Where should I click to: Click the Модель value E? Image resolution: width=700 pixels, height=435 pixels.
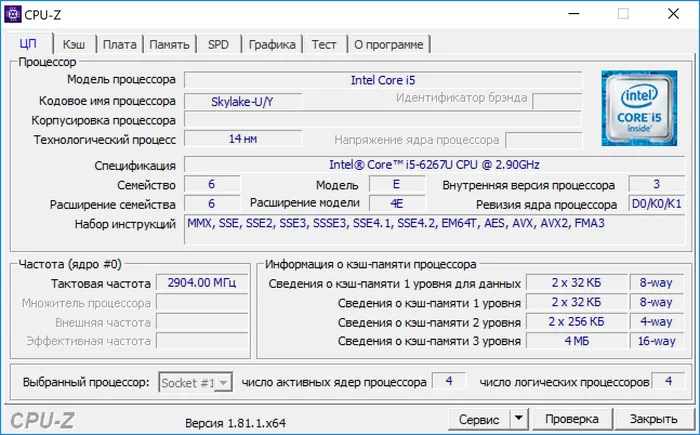pyautogui.click(x=397, y=184)
